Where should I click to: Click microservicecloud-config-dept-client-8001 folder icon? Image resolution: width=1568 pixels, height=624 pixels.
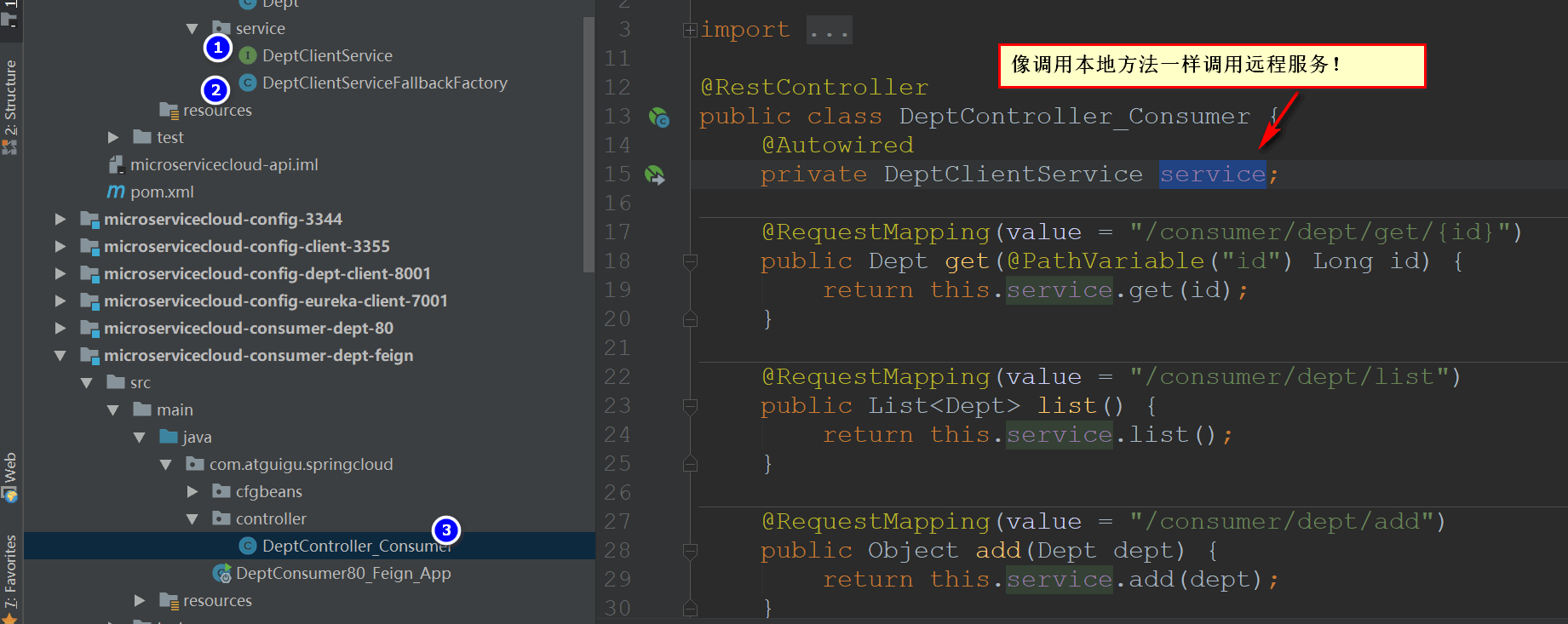(89, 273)
